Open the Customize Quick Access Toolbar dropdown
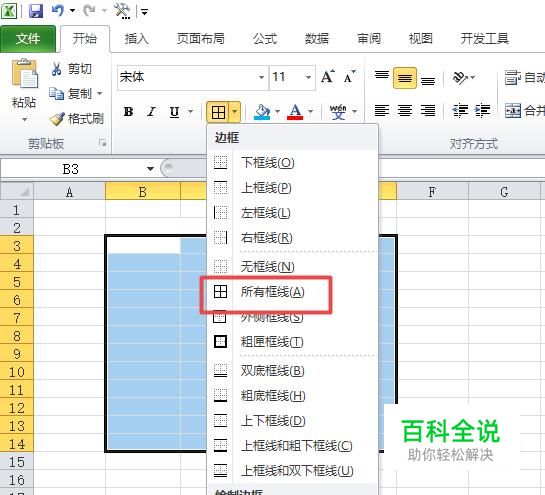 145,12
